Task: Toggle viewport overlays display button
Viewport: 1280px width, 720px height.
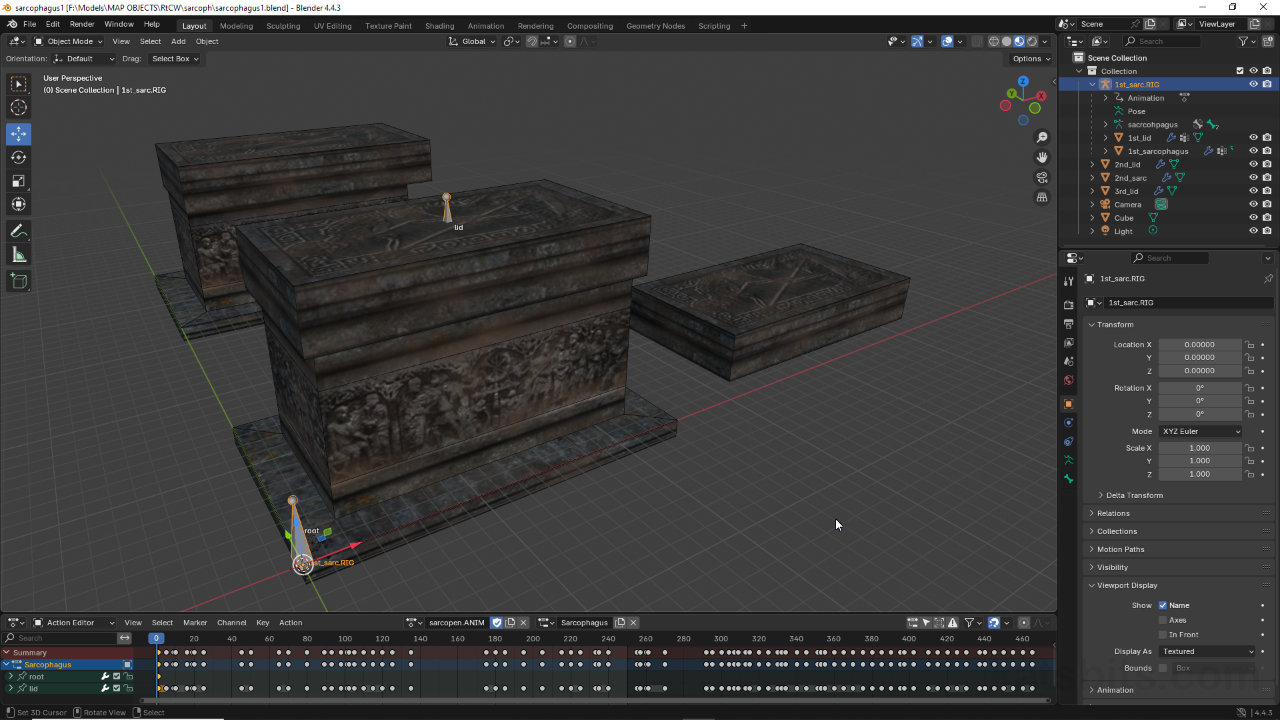Action: click(x=947, y=41)
